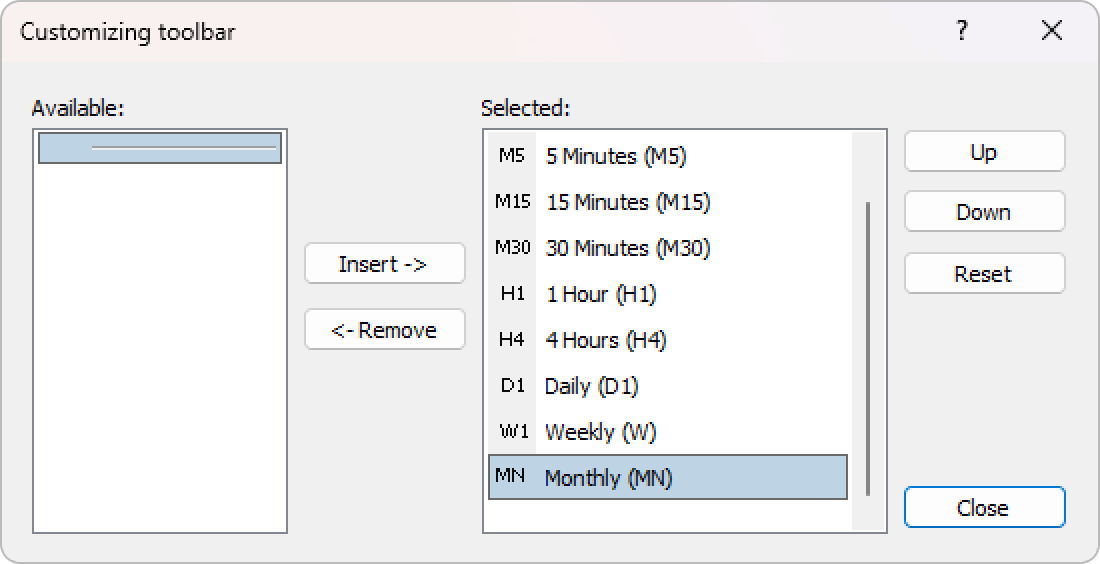Click the Insert -> button

pos(384,264)
